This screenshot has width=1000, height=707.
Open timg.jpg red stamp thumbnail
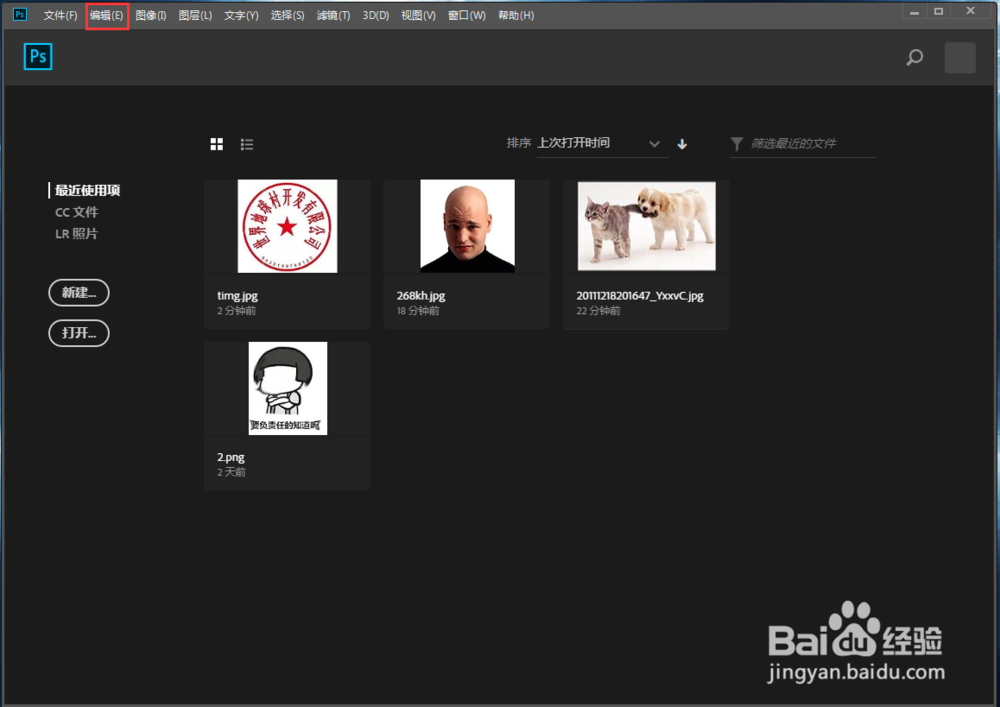[x=288, y=226]
